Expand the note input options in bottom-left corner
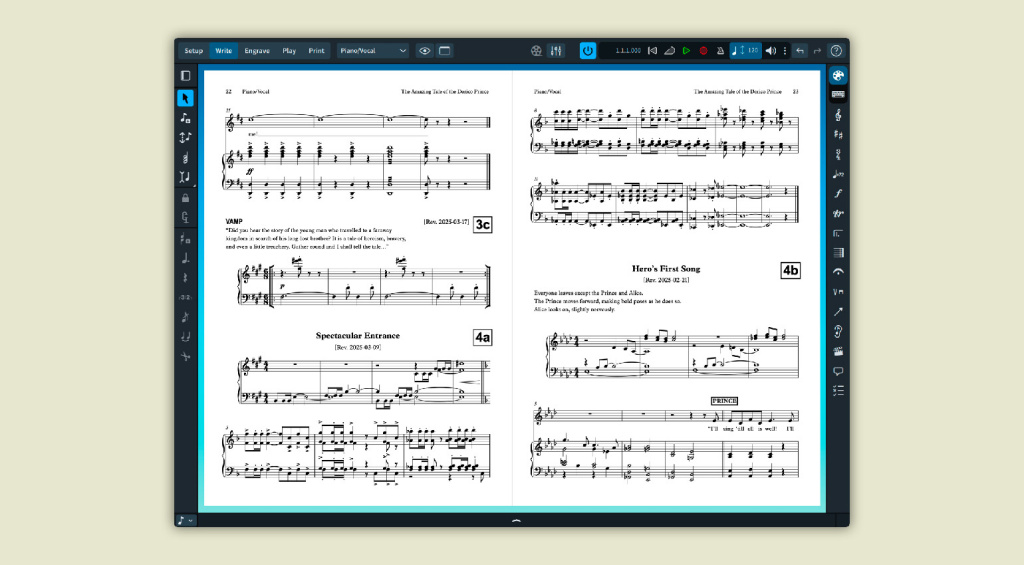 (x=185, y=520)
